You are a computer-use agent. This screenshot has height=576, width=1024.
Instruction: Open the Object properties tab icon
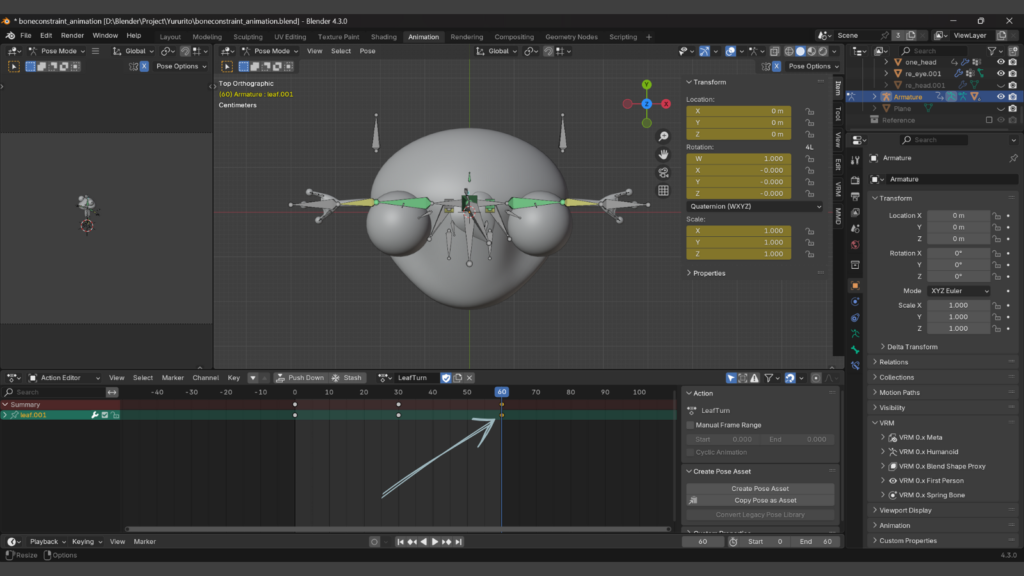(x=855, y=285)
